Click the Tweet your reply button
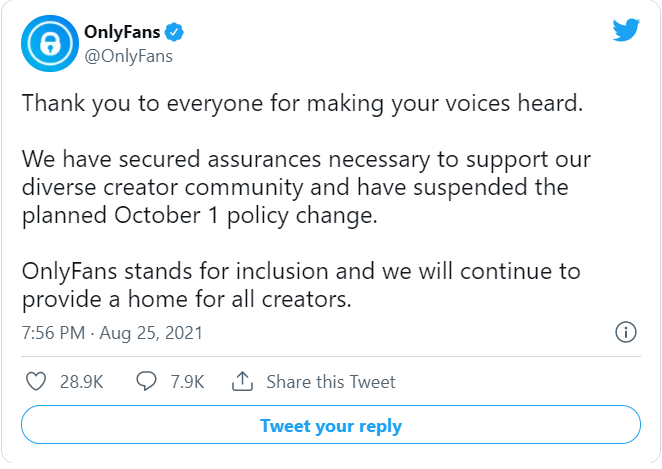Viewport: 662px width, 469px height. (x=331, y=425)
